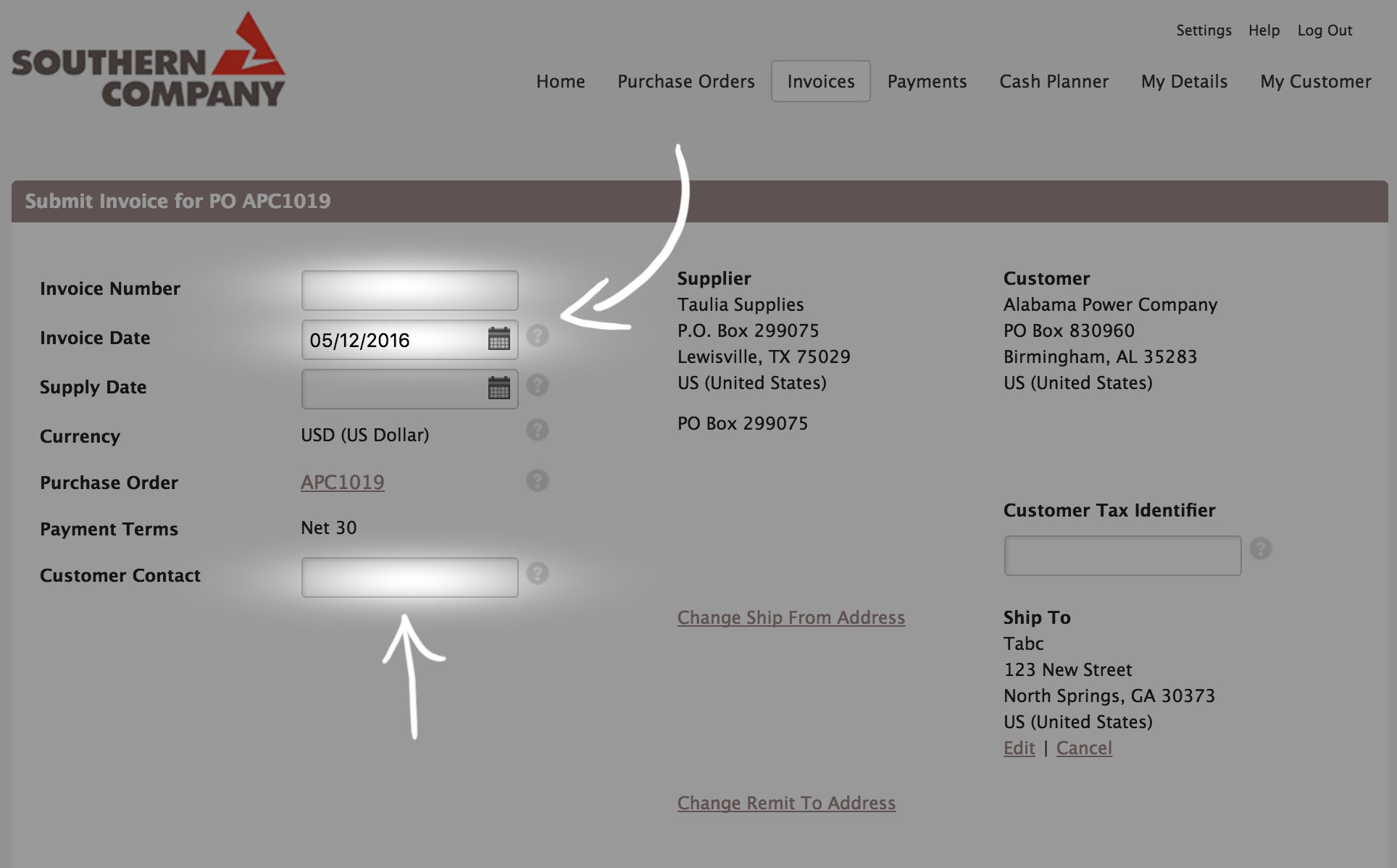
Task: Click the Alabama Power Company customer name
Action: click(1110, 304)
